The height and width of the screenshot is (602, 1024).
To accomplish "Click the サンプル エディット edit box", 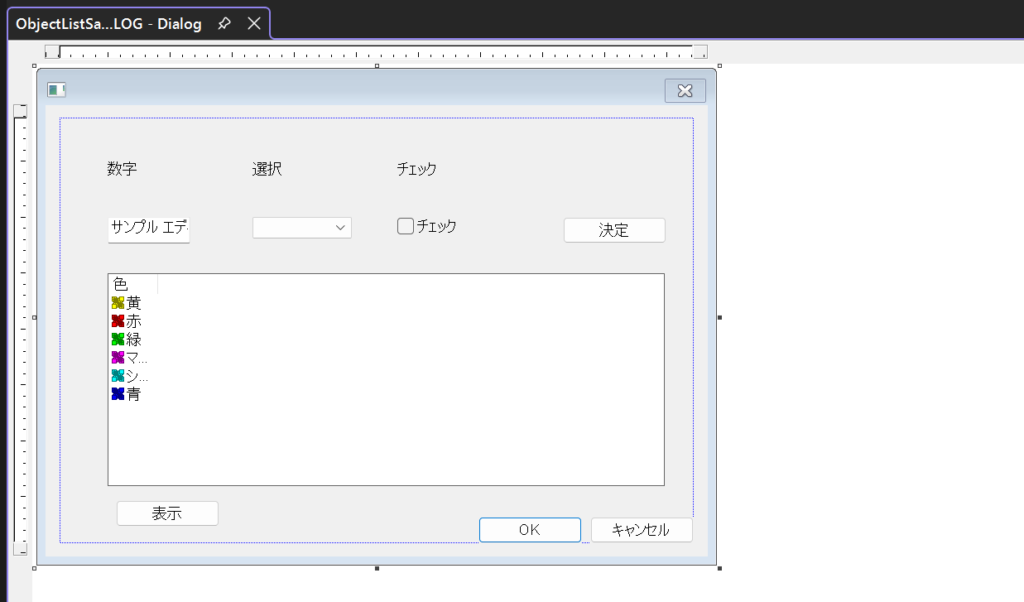I will [148, 229].
